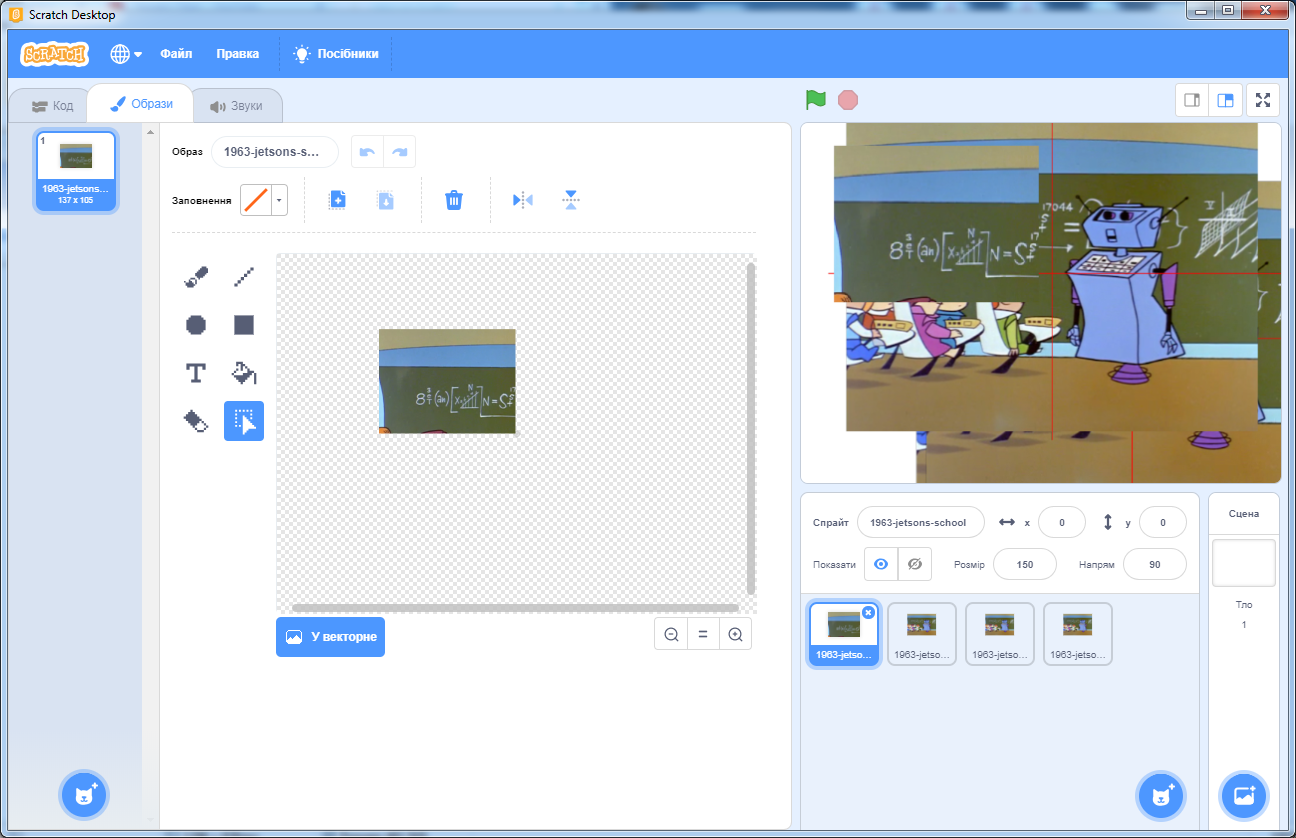The height and width of the screenshot is (838, 1296).
Task: Activate the Select marquee tool
Action: [244, 421]
